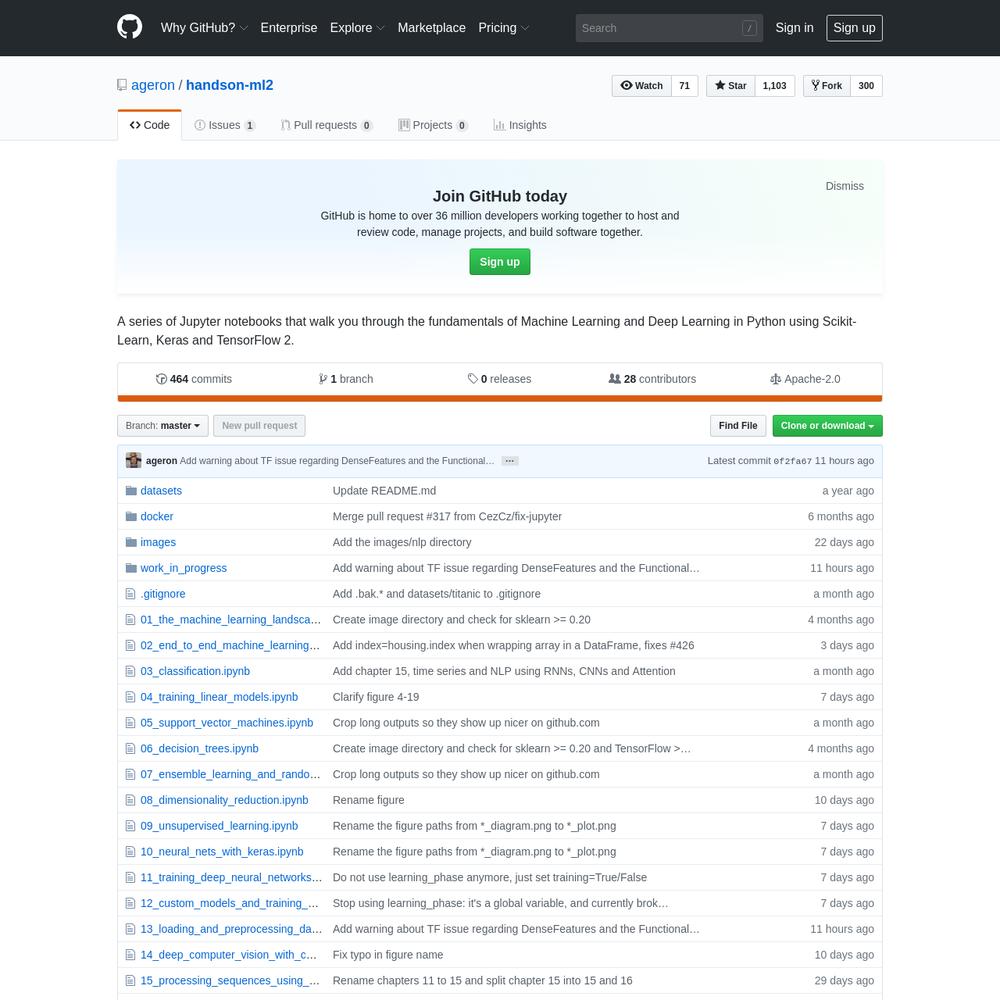The image size is (1000, 1000).
Task: Click Sign in link in header
Action: tap(794, 27)
